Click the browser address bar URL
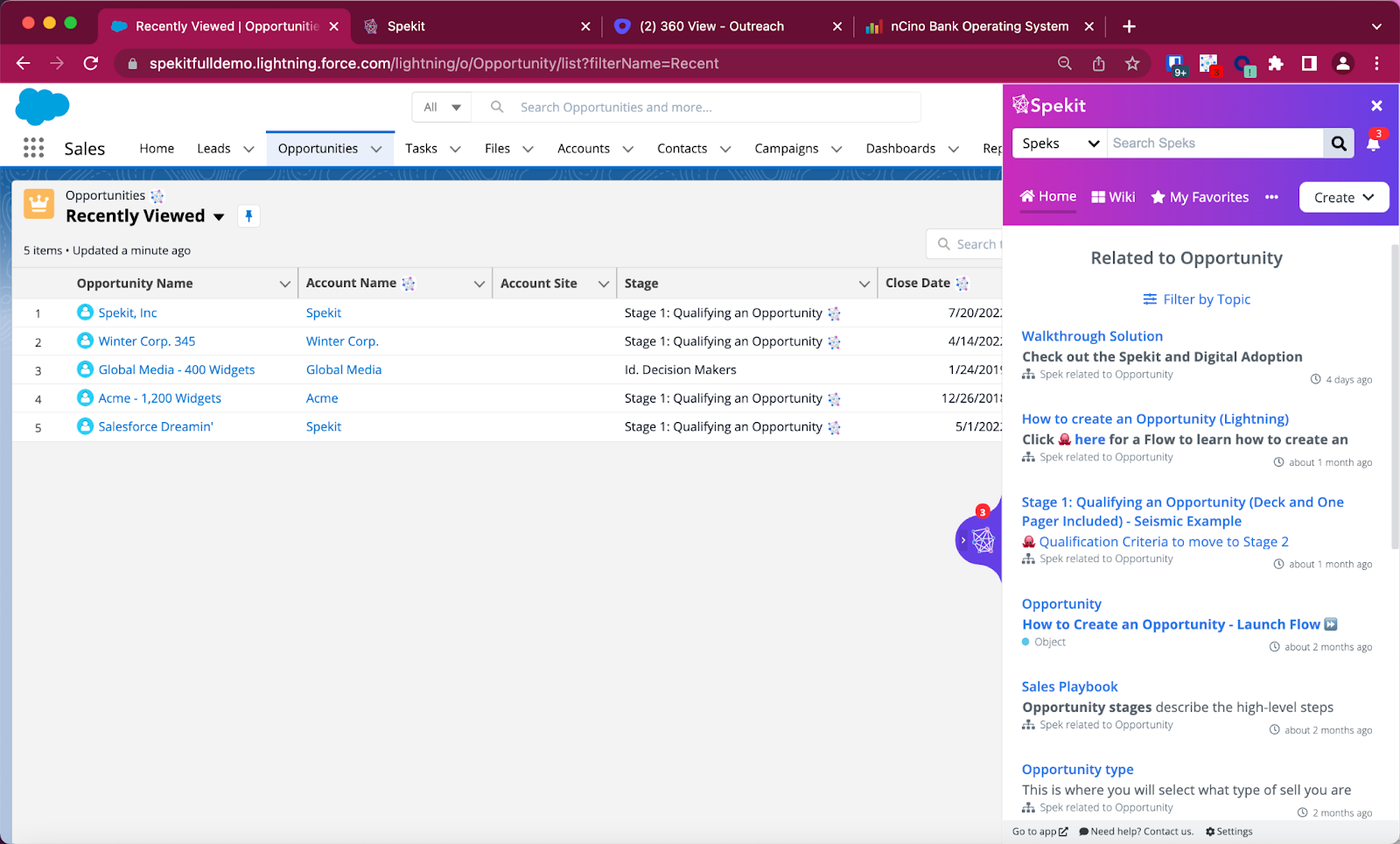1400x844 pixels. click(x=434, y=63)
